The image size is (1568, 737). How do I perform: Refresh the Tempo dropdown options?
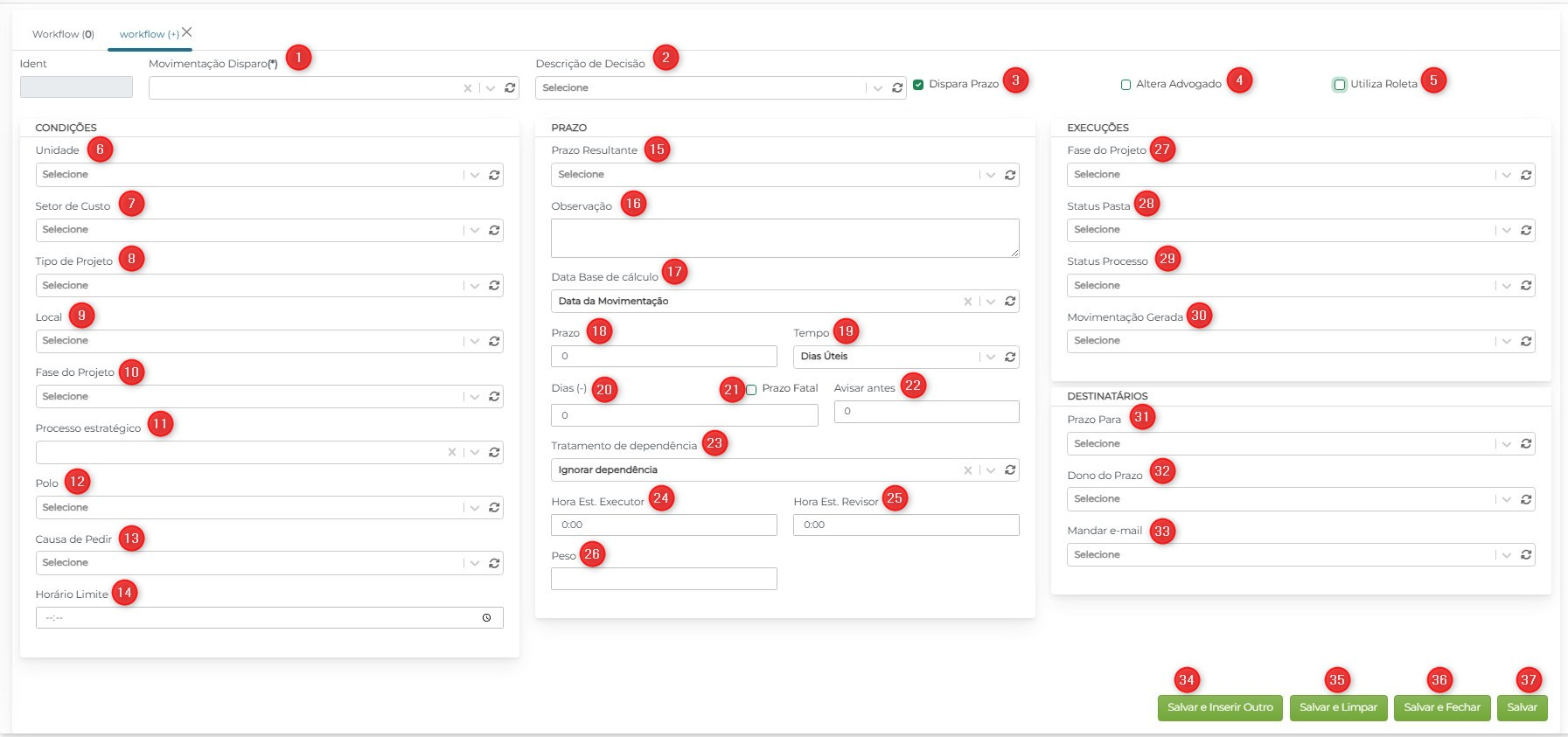[1010, 357]
